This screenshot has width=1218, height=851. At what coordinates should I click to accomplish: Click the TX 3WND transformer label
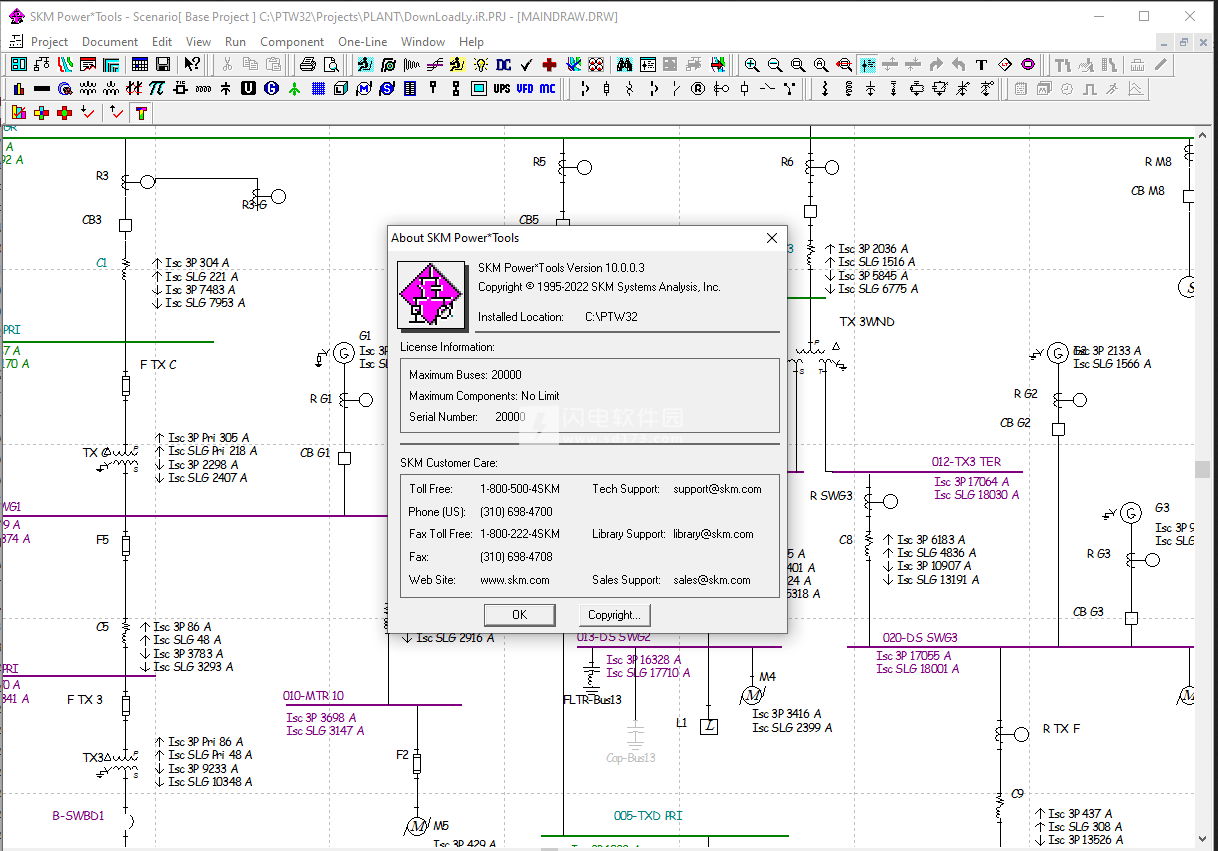pos(867,322)
